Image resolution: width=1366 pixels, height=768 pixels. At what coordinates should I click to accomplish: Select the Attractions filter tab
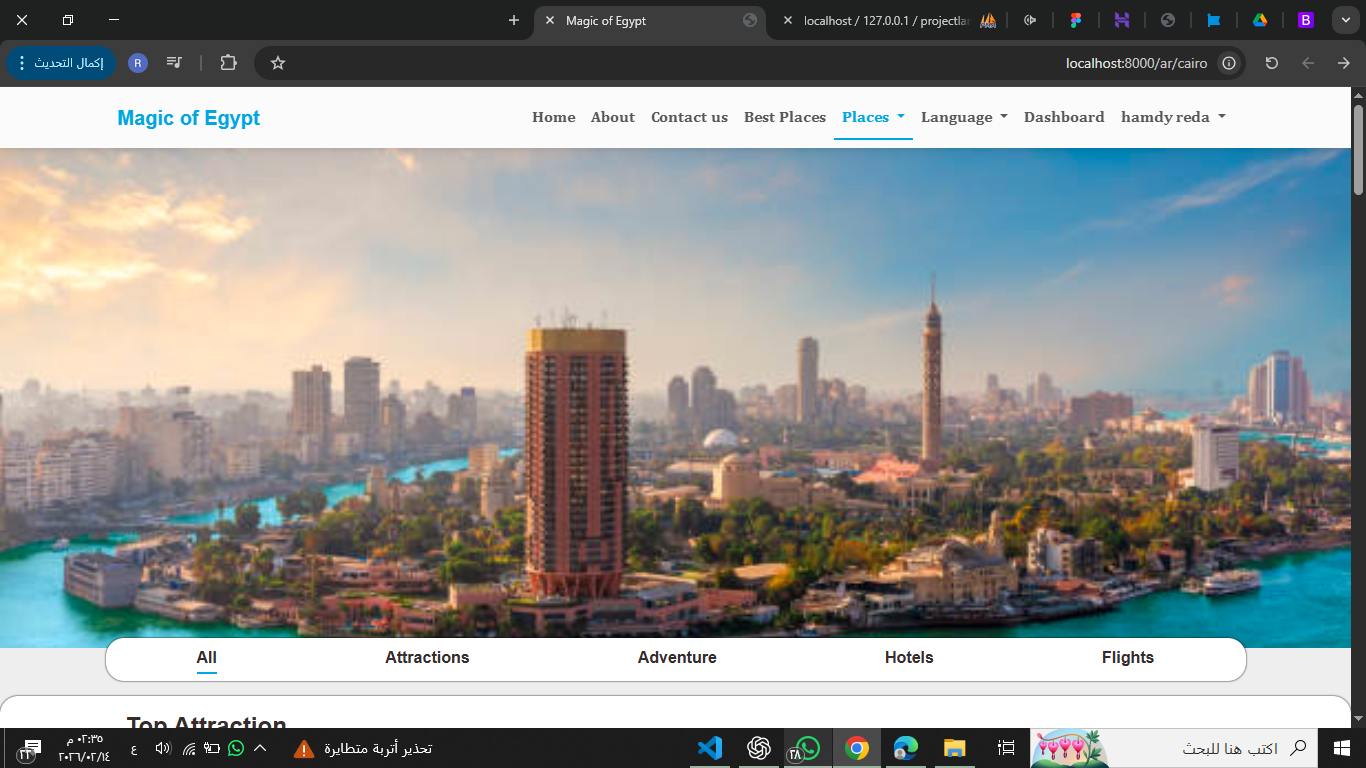427,658
